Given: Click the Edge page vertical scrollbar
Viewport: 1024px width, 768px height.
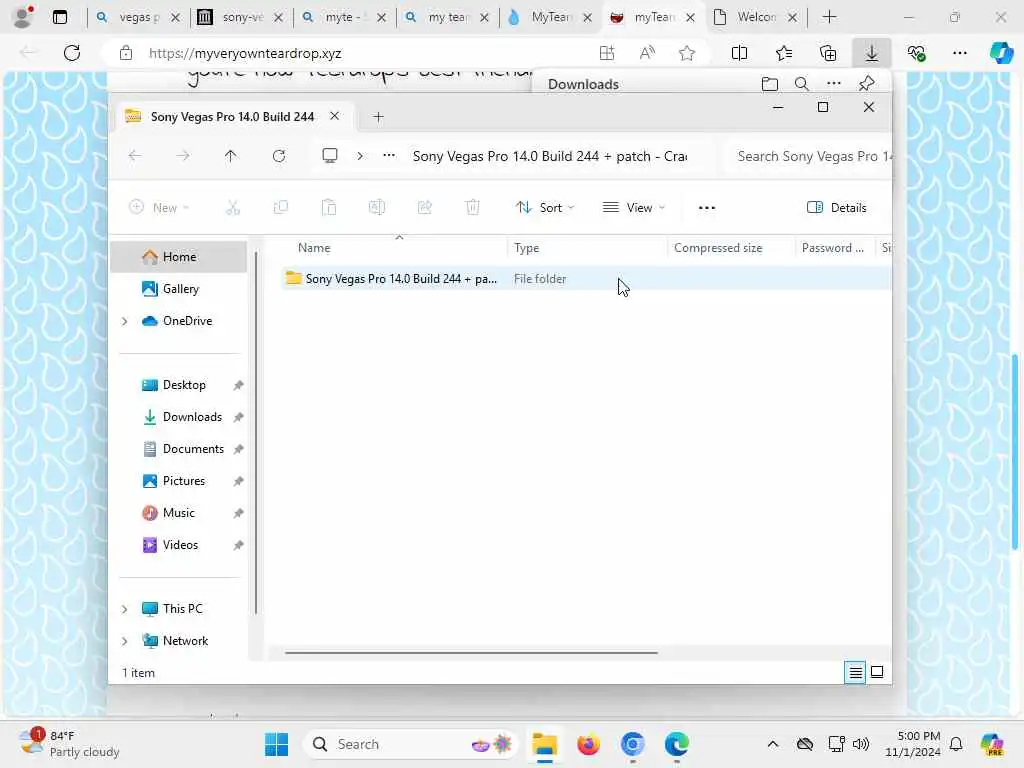Looking at the screenshot, I should [1015, 451].
